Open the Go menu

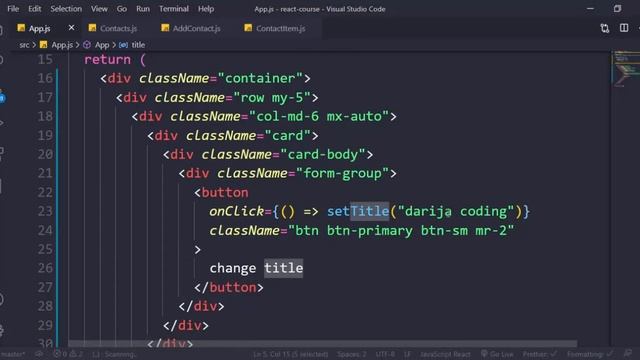click(x=122, y=9)
